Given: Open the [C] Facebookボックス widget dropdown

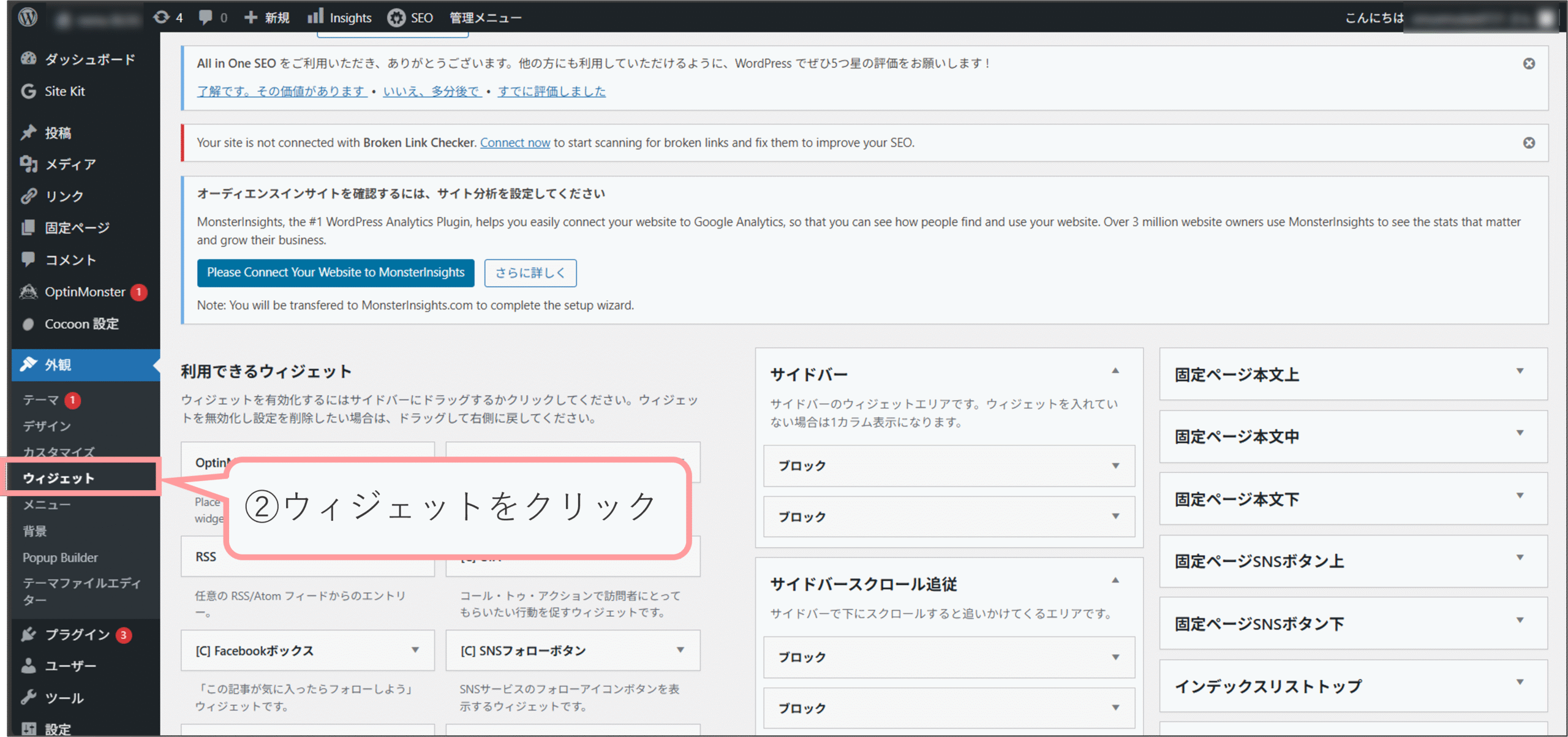Looking at the screenshot, I should pos(415,650).
